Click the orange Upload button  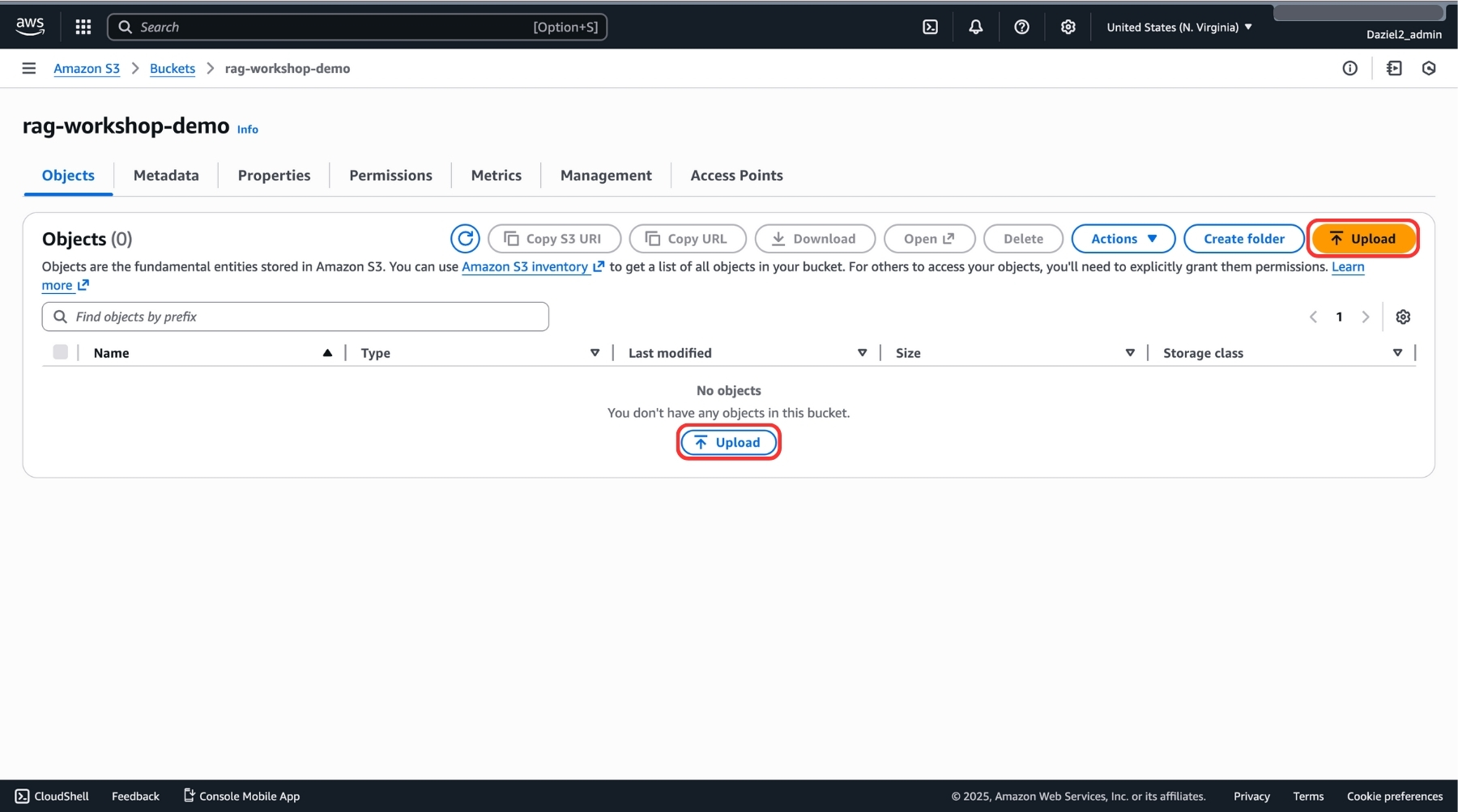(x=1363, y=239)
